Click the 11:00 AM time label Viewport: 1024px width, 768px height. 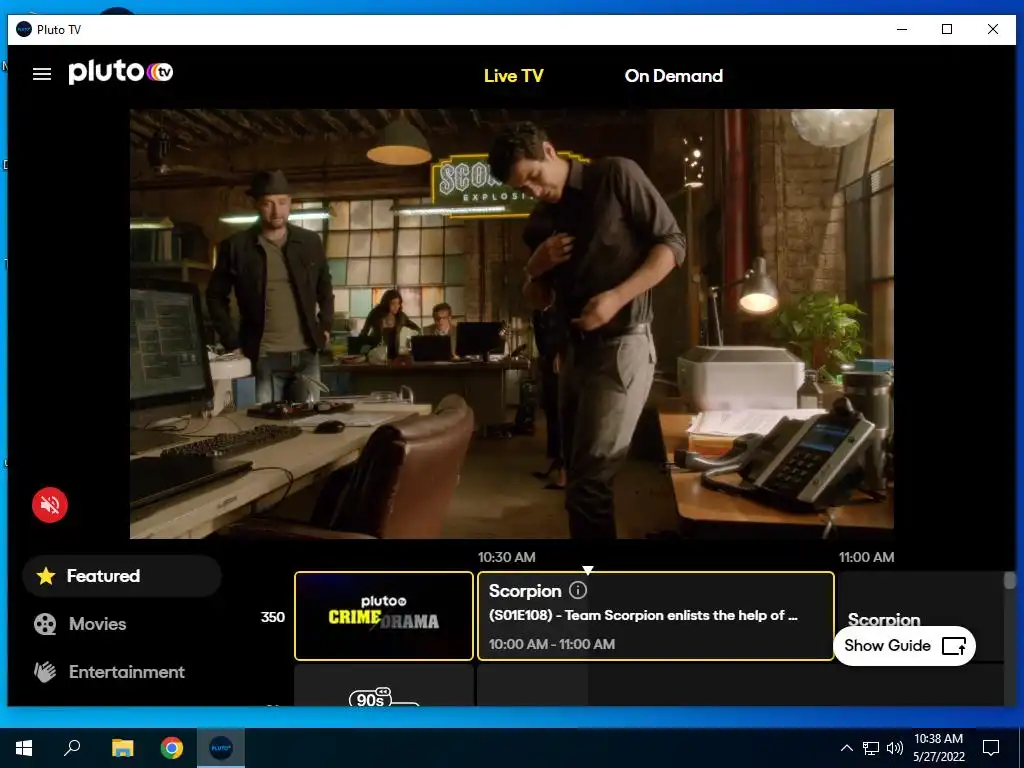(867, 557)
